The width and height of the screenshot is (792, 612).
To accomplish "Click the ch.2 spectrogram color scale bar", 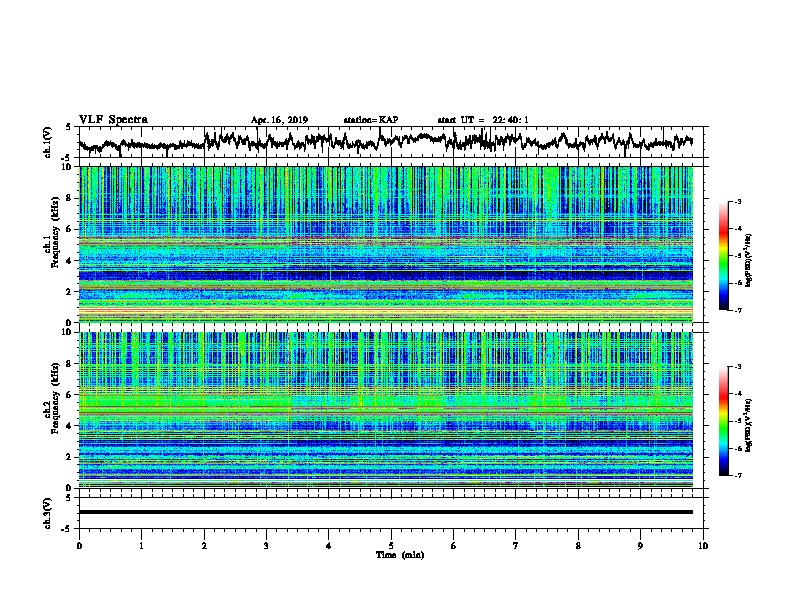I will (x=723, y=421).
